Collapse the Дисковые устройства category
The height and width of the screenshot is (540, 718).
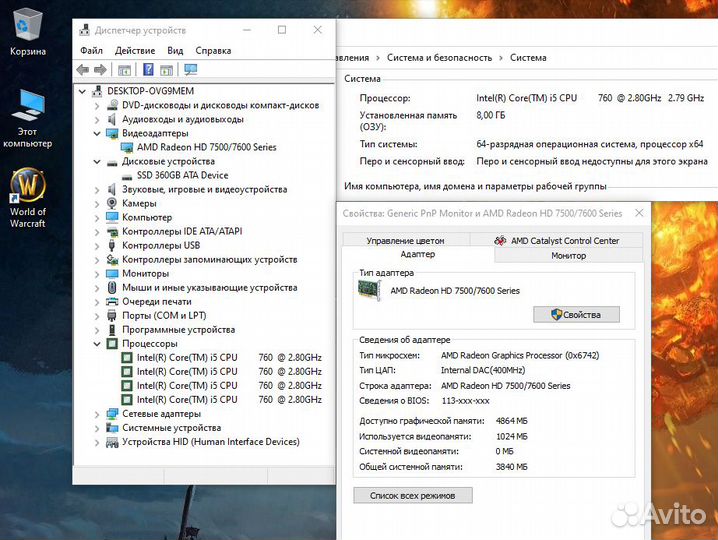click(97, 162)
